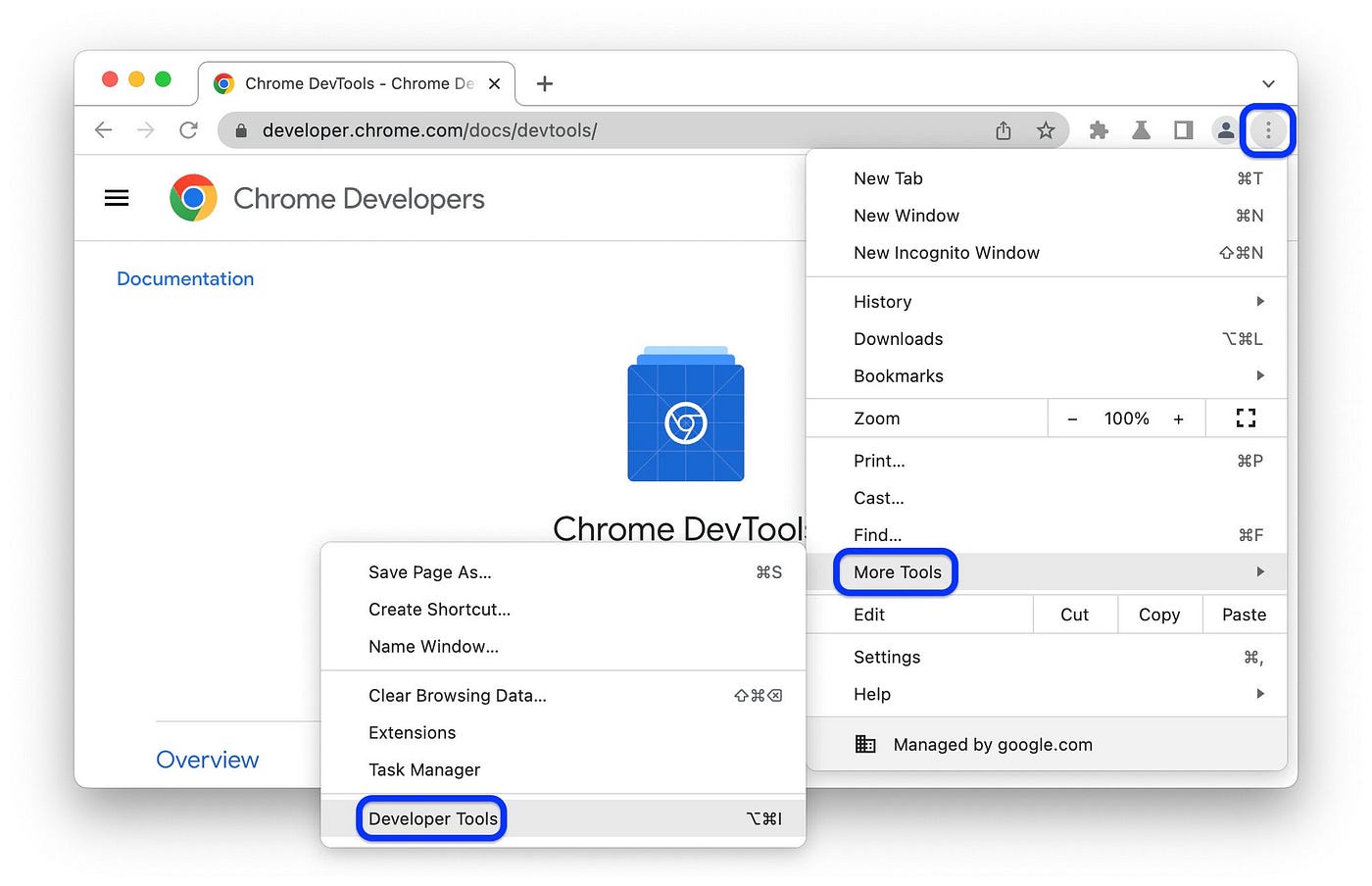1372x886 pixels.
Task: Reload the page with the refresh icon
Action: (189, 130)
